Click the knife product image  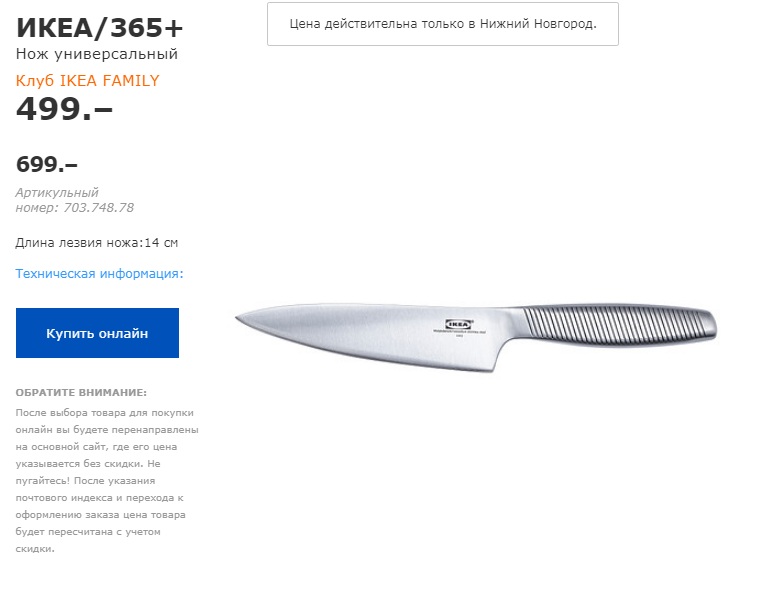click(476, 337)
